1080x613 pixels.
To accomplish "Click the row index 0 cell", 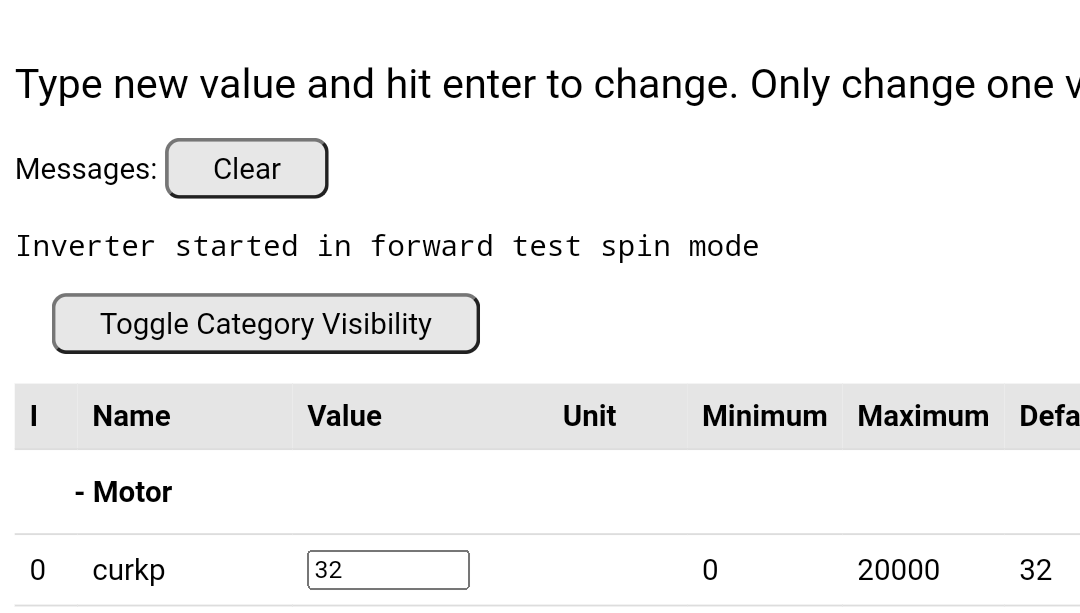I will click(38, 570).
